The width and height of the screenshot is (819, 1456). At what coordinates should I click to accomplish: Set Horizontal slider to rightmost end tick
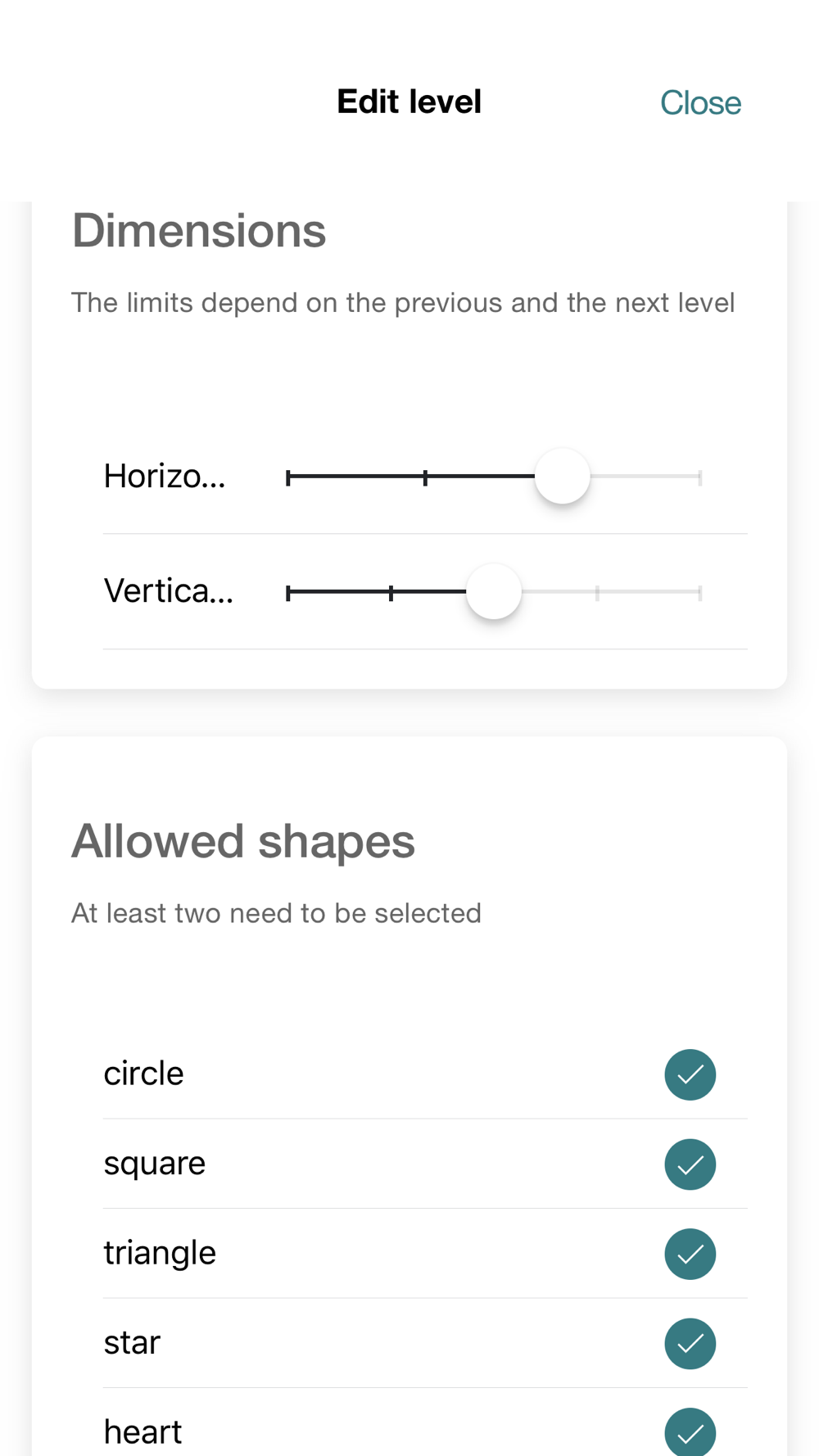pos(699,477)
